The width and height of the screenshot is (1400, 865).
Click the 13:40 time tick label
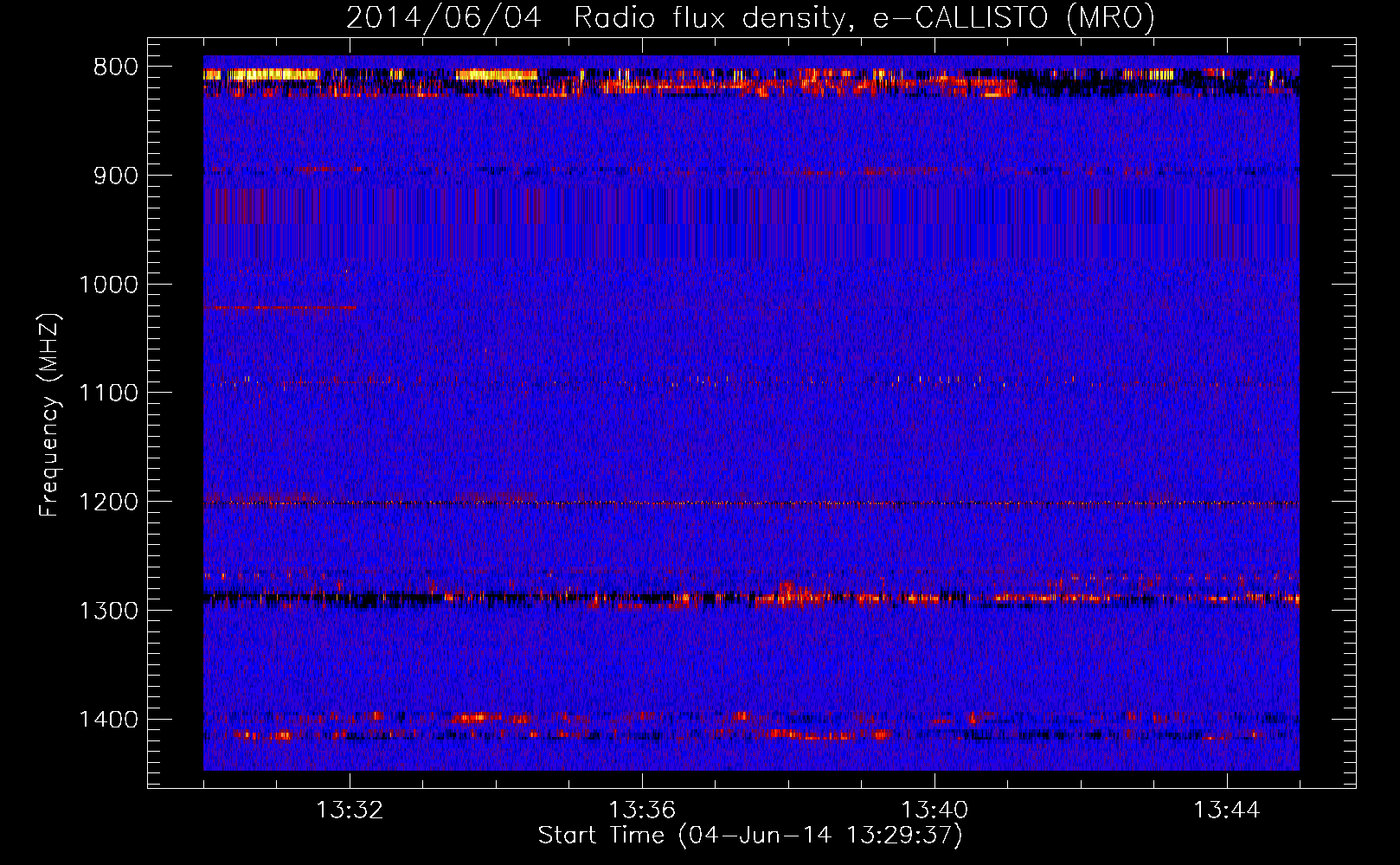coord(934,811)
